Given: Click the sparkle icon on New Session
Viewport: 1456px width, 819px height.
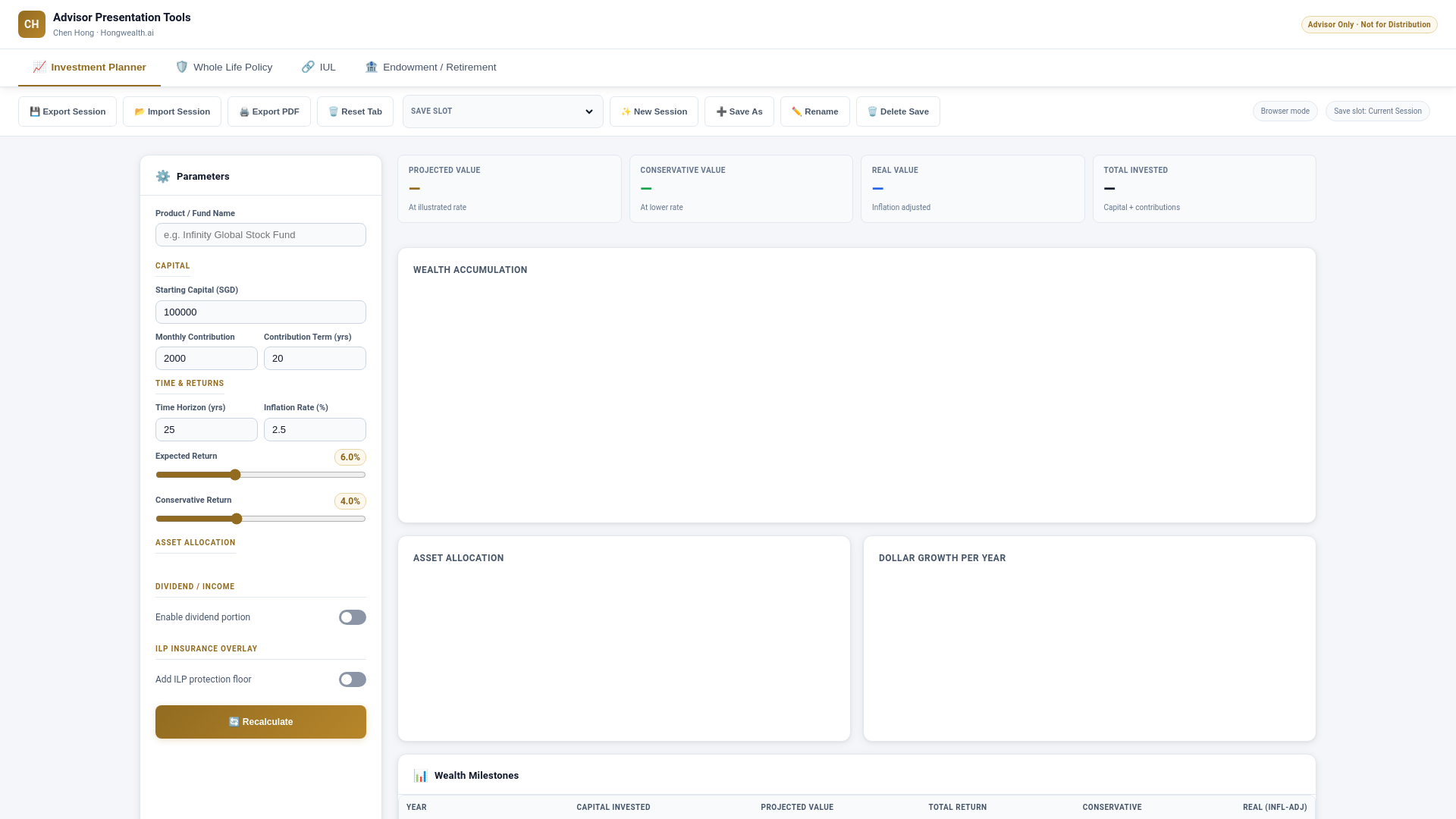Looking at the screenshot, I should pyautogui.click(x=626, y=111).
